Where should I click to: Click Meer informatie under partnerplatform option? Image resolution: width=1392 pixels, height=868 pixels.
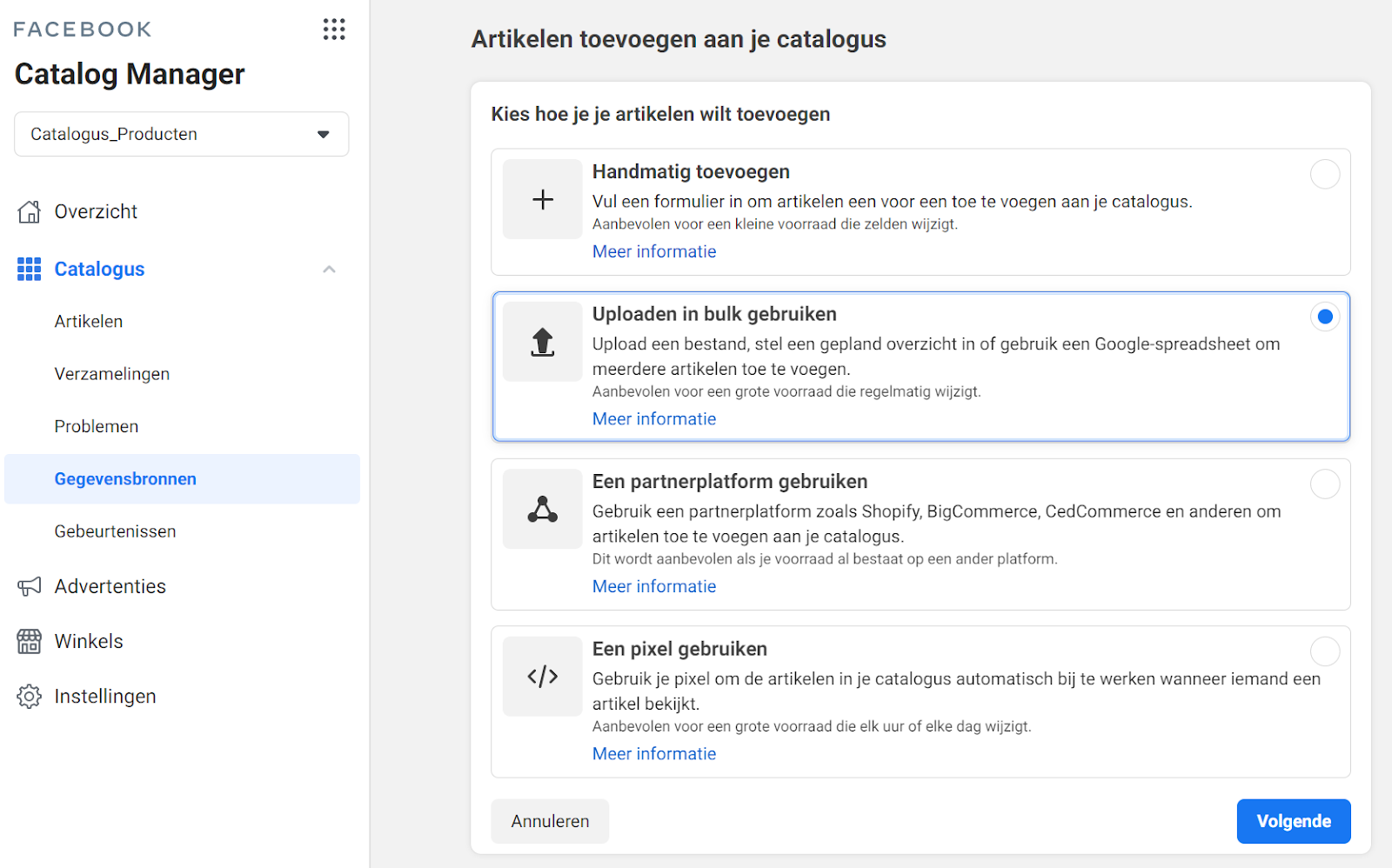coord(654,586)
